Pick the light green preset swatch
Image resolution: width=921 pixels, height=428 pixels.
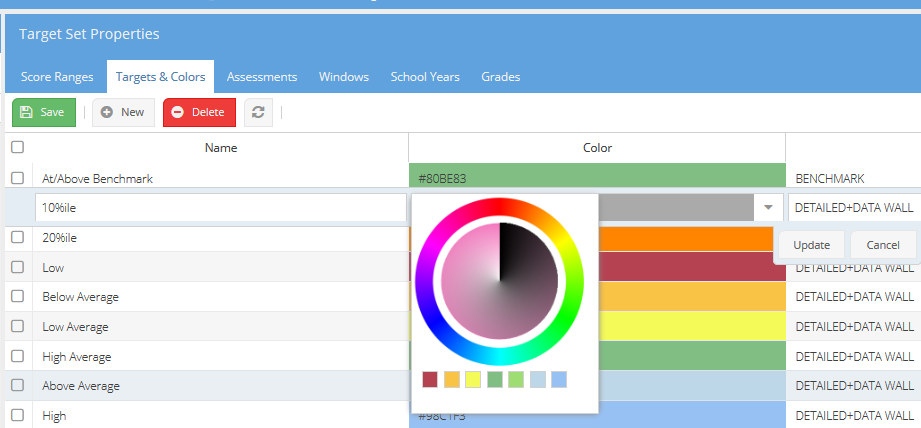516,379
